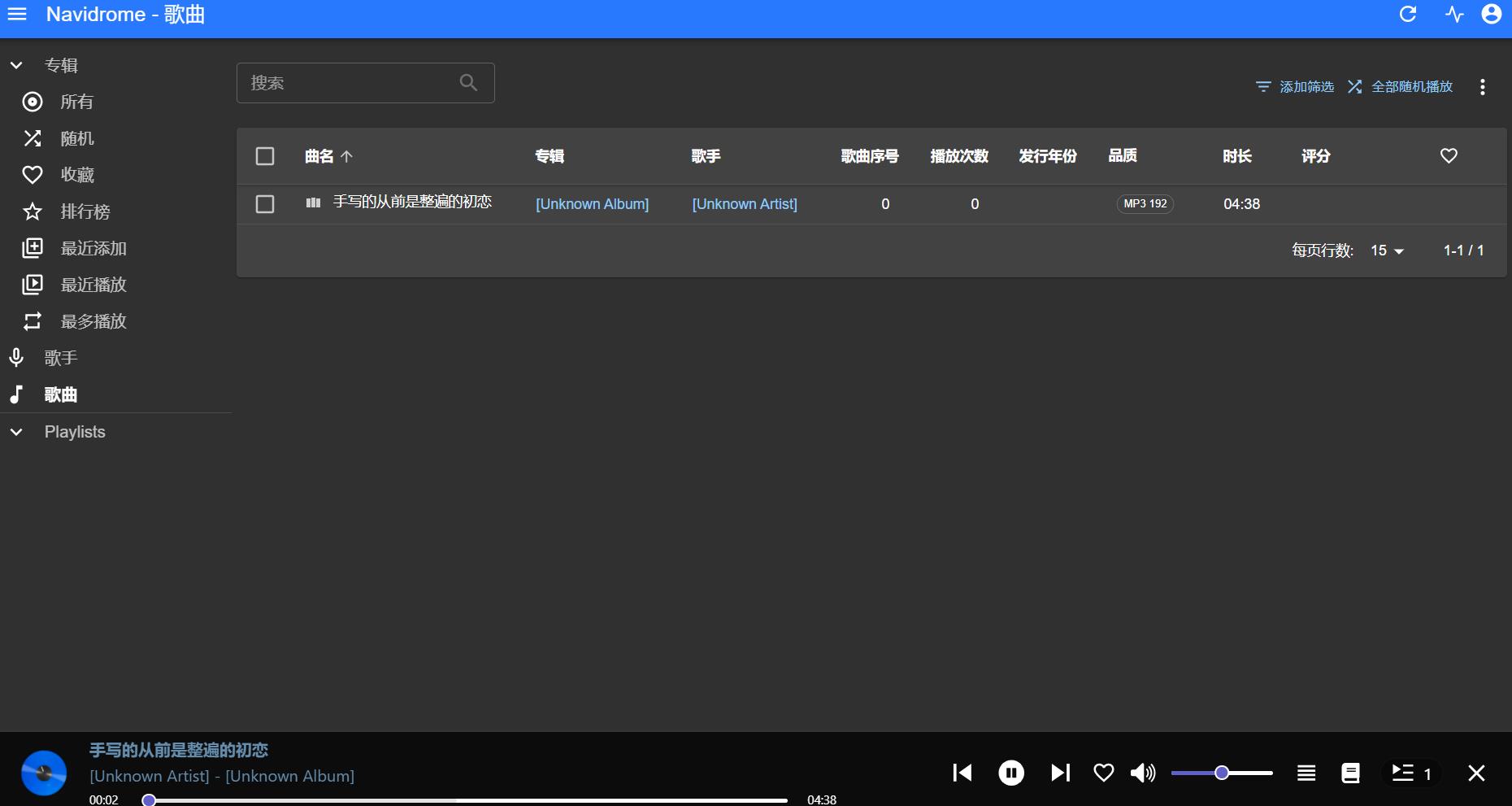
Task: Favorite the playing song with heart
Action: tap(1104, 773)
